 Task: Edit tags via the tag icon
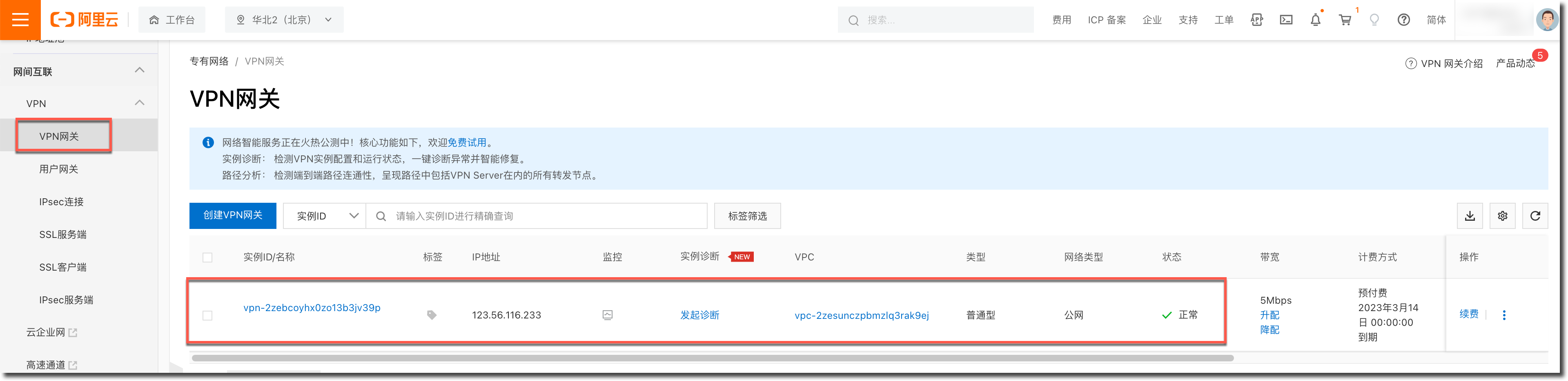pos(432,315)
